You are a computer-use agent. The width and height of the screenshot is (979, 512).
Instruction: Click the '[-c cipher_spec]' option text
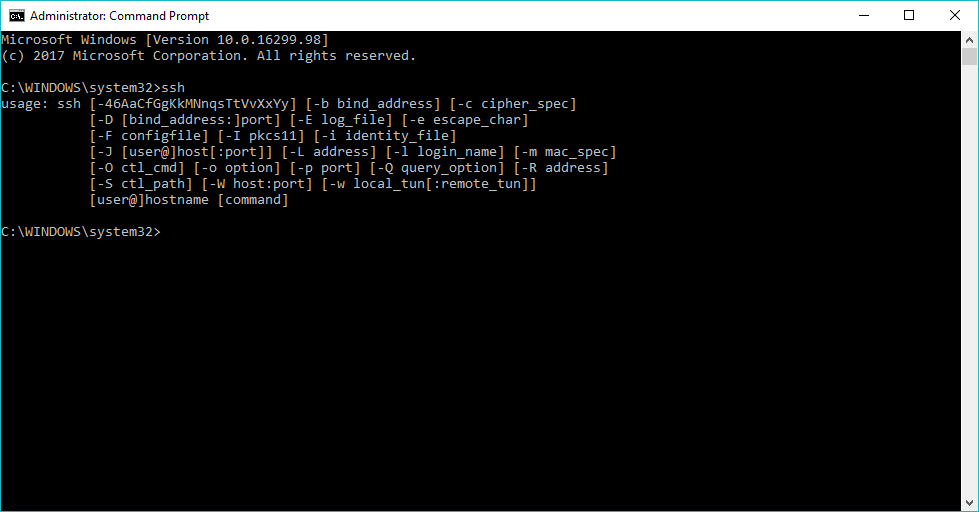pyautogui.click(x=513, y=104)
